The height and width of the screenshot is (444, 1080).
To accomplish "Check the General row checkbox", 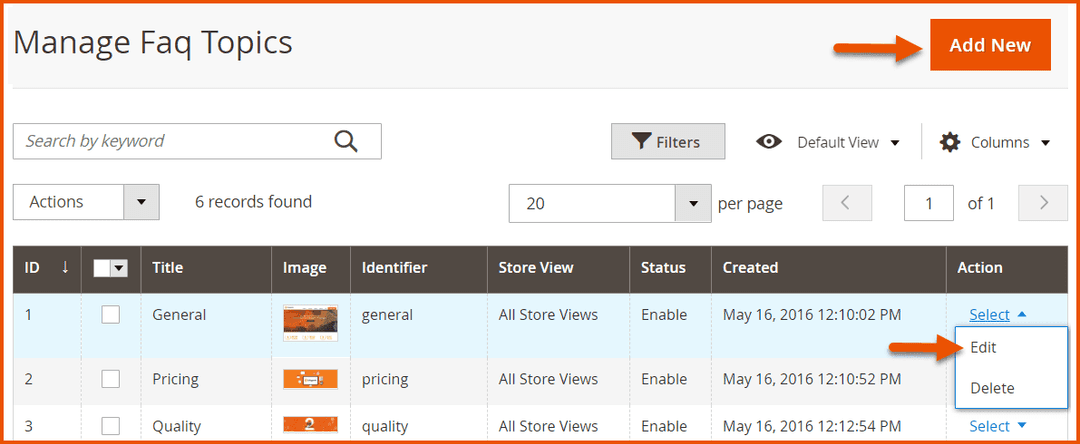I will click(111, 315).
